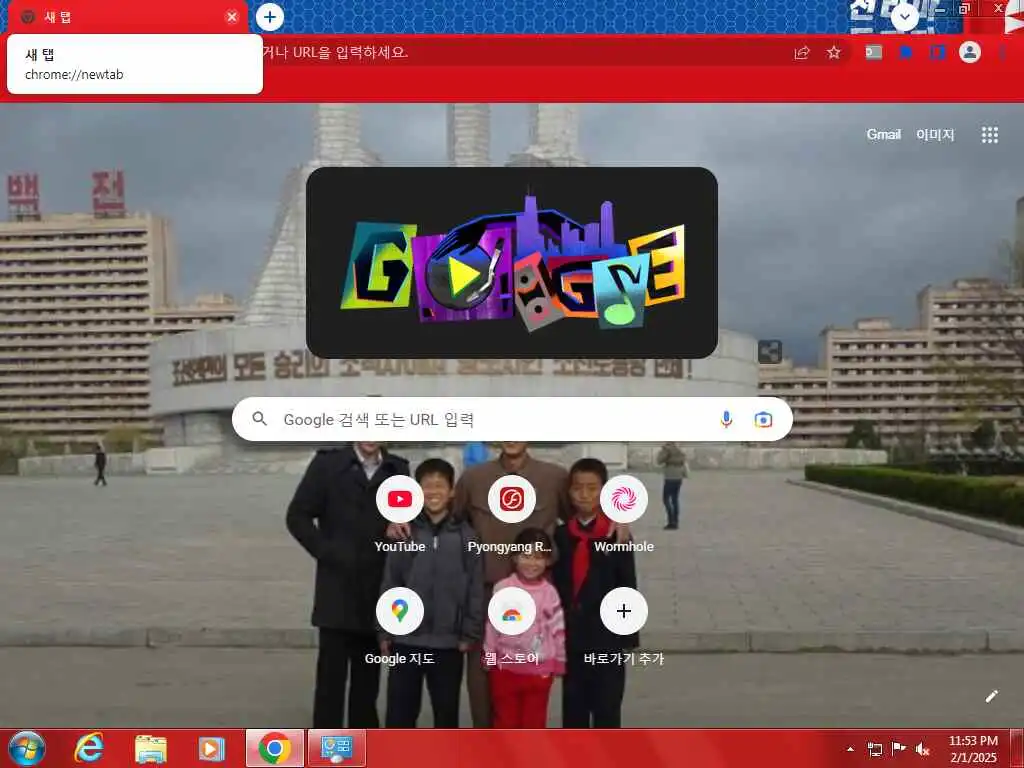The height and width of the screenshot is (768, 1024).
Task: Launch Internet Explorer from taskbar
Action: tap(89, 748)
